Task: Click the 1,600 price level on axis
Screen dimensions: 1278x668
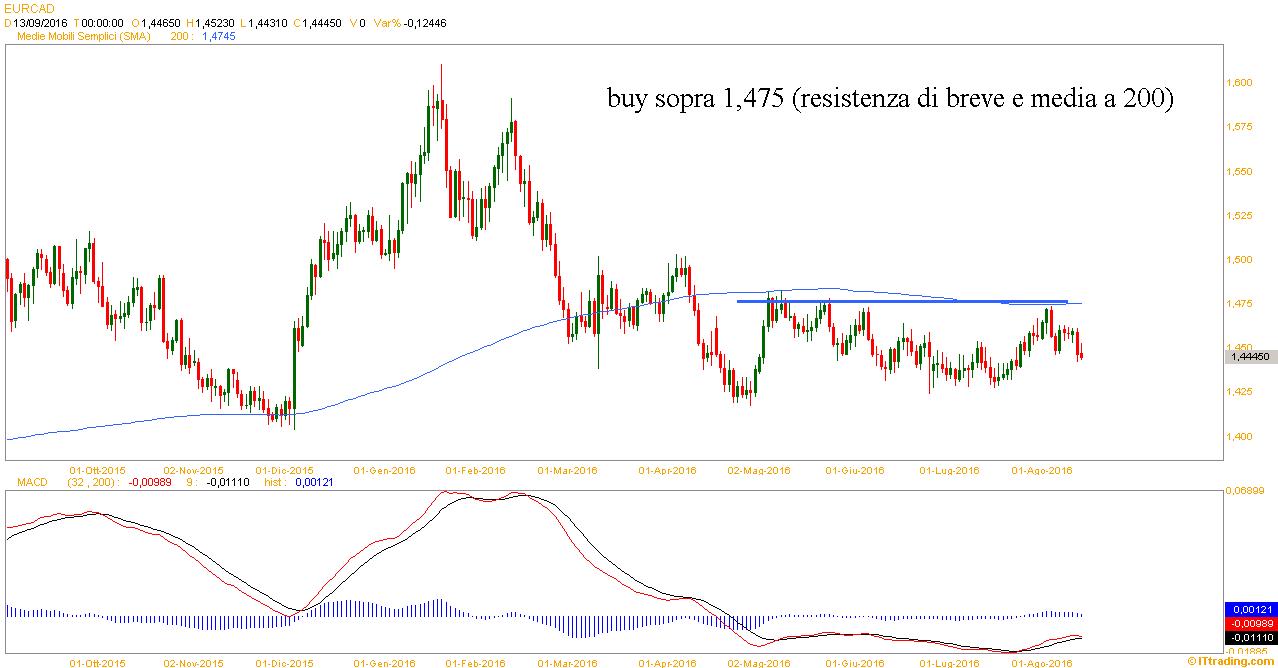Action: [1243, 83]
